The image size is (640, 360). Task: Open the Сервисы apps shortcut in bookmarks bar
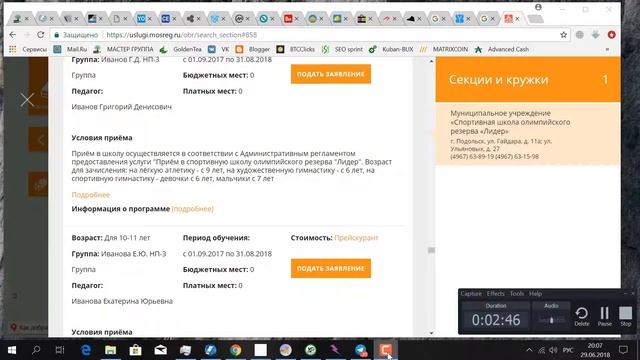[x=28, y=49]
